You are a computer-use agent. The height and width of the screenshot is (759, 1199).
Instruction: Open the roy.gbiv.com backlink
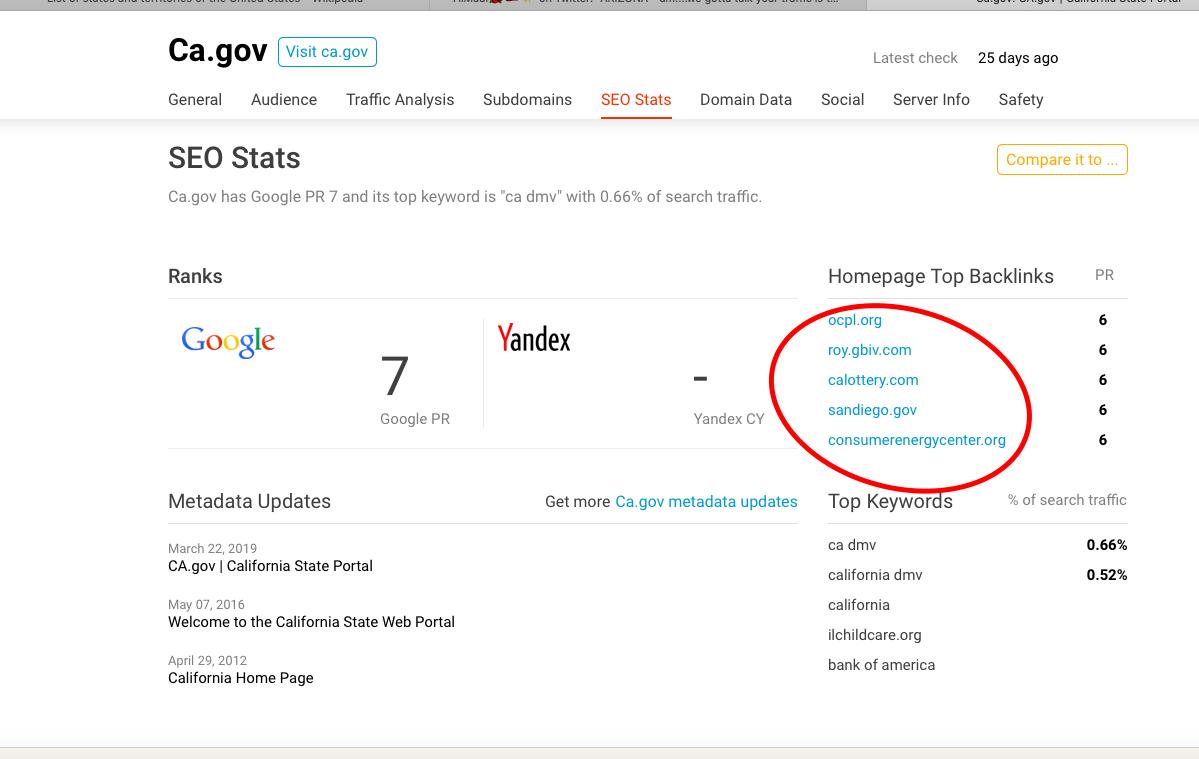click(869, 350)
